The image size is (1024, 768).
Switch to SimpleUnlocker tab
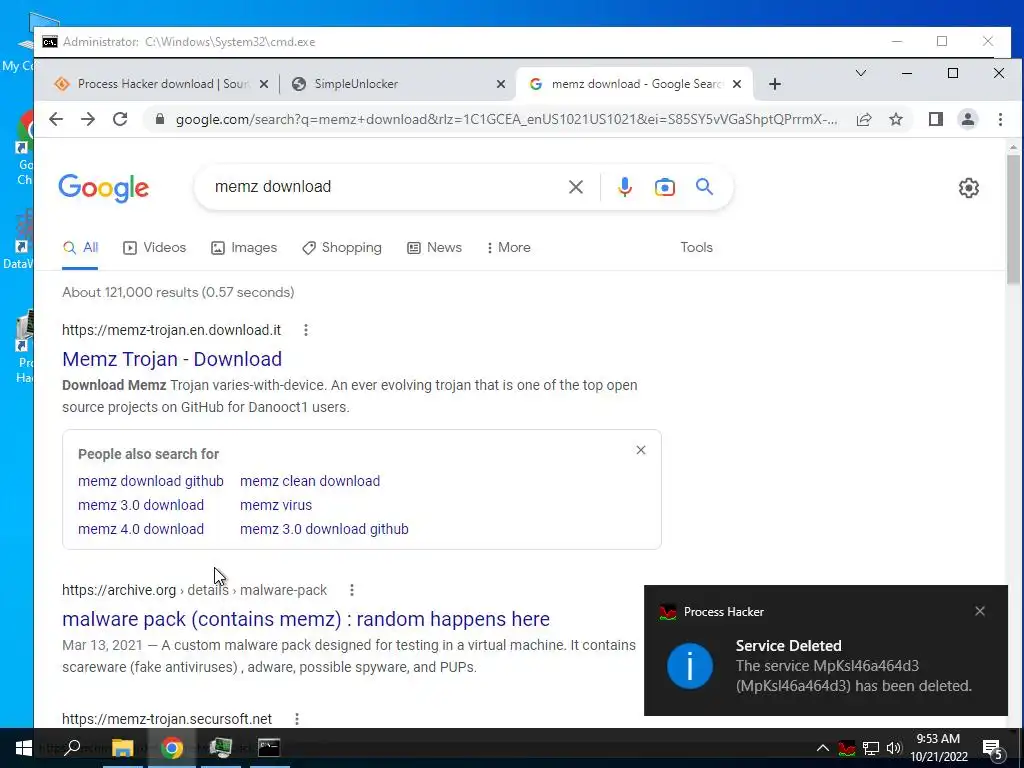click(x=398, y=84)
